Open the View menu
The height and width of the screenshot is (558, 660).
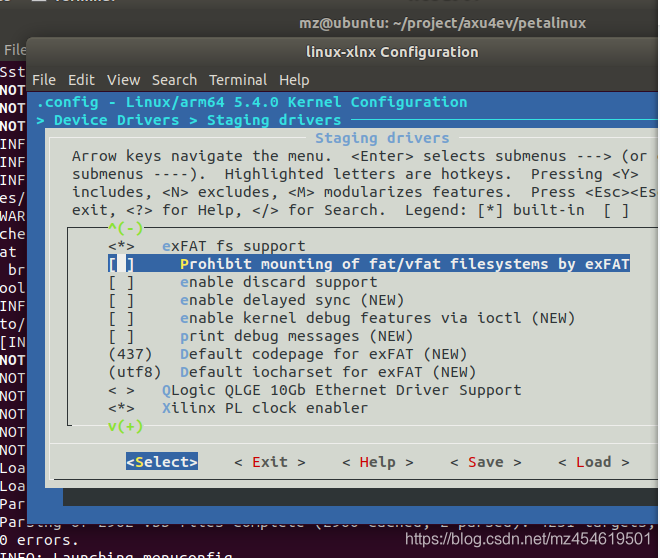coord(123,80)
